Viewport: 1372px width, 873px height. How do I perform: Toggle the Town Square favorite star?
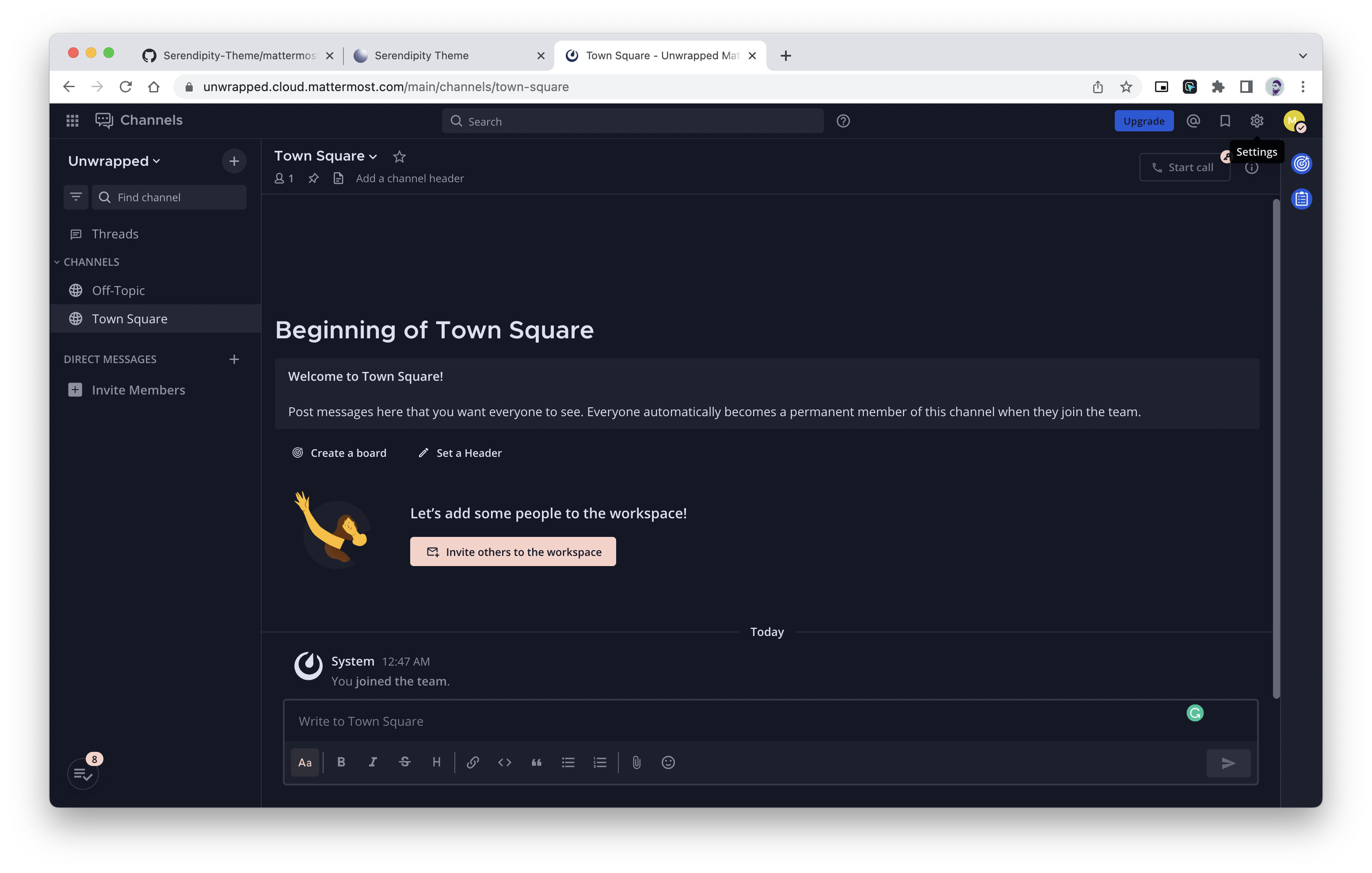tap(400, 156)
